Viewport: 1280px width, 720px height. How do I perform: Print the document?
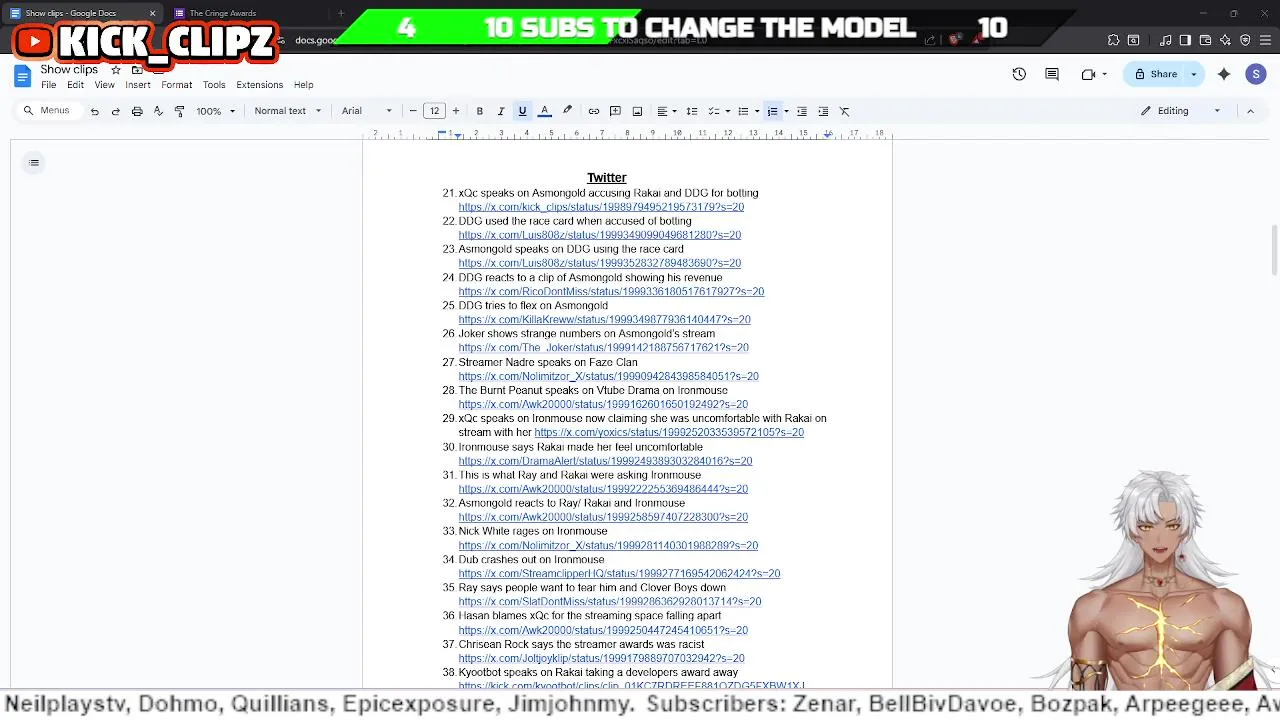[137, 111]
